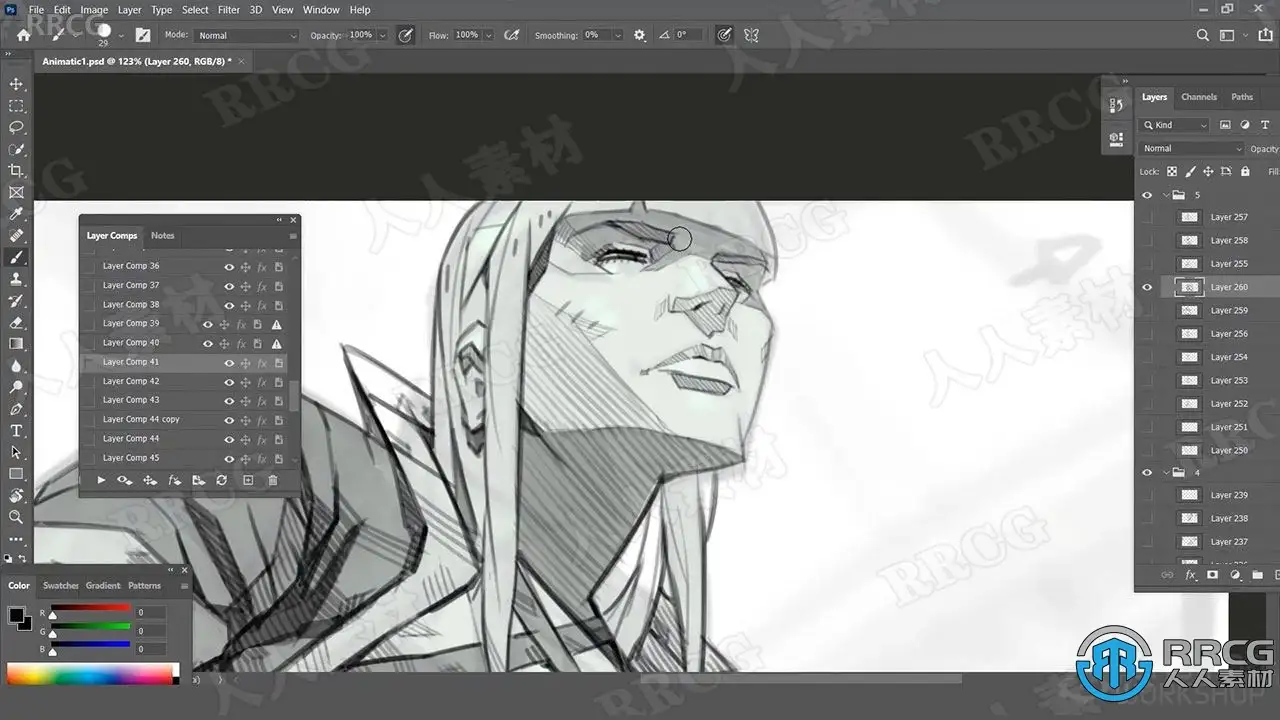
Task: Add a layer mask
Action: coord(1212,575)
